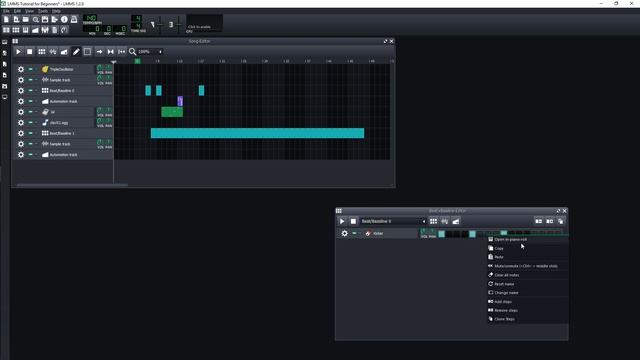Adjust the master volume slider
This screenshot has height=360, width=640.
click(x=160, y=24)
